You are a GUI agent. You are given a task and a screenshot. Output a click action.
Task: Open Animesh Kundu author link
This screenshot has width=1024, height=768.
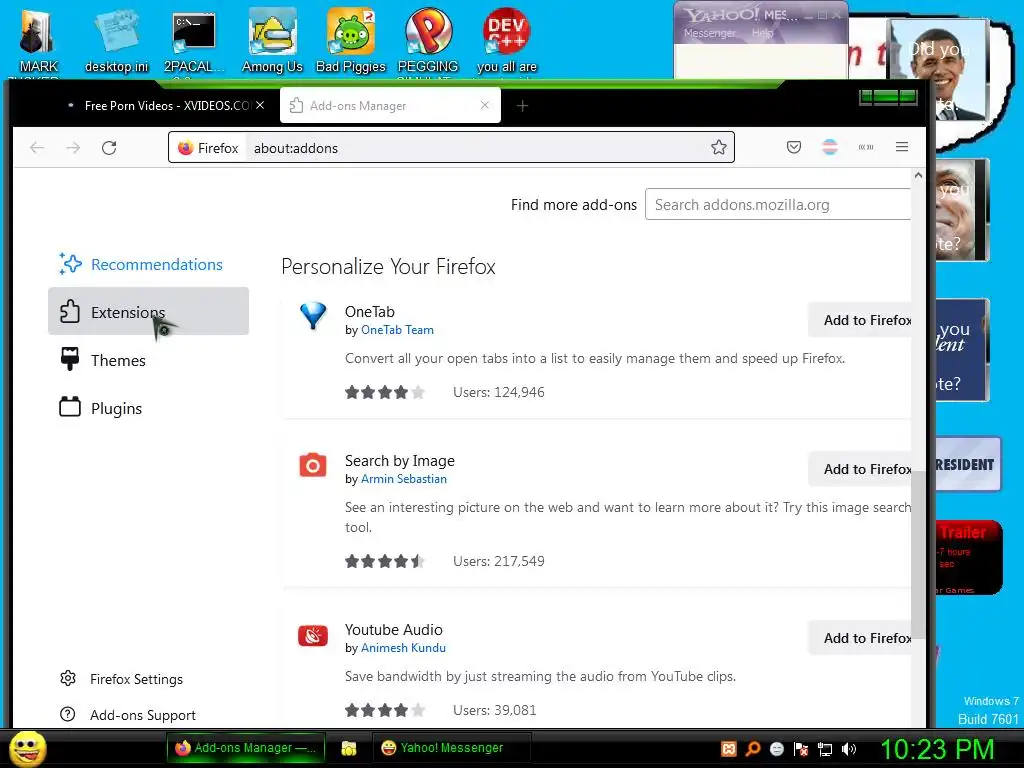403,648
